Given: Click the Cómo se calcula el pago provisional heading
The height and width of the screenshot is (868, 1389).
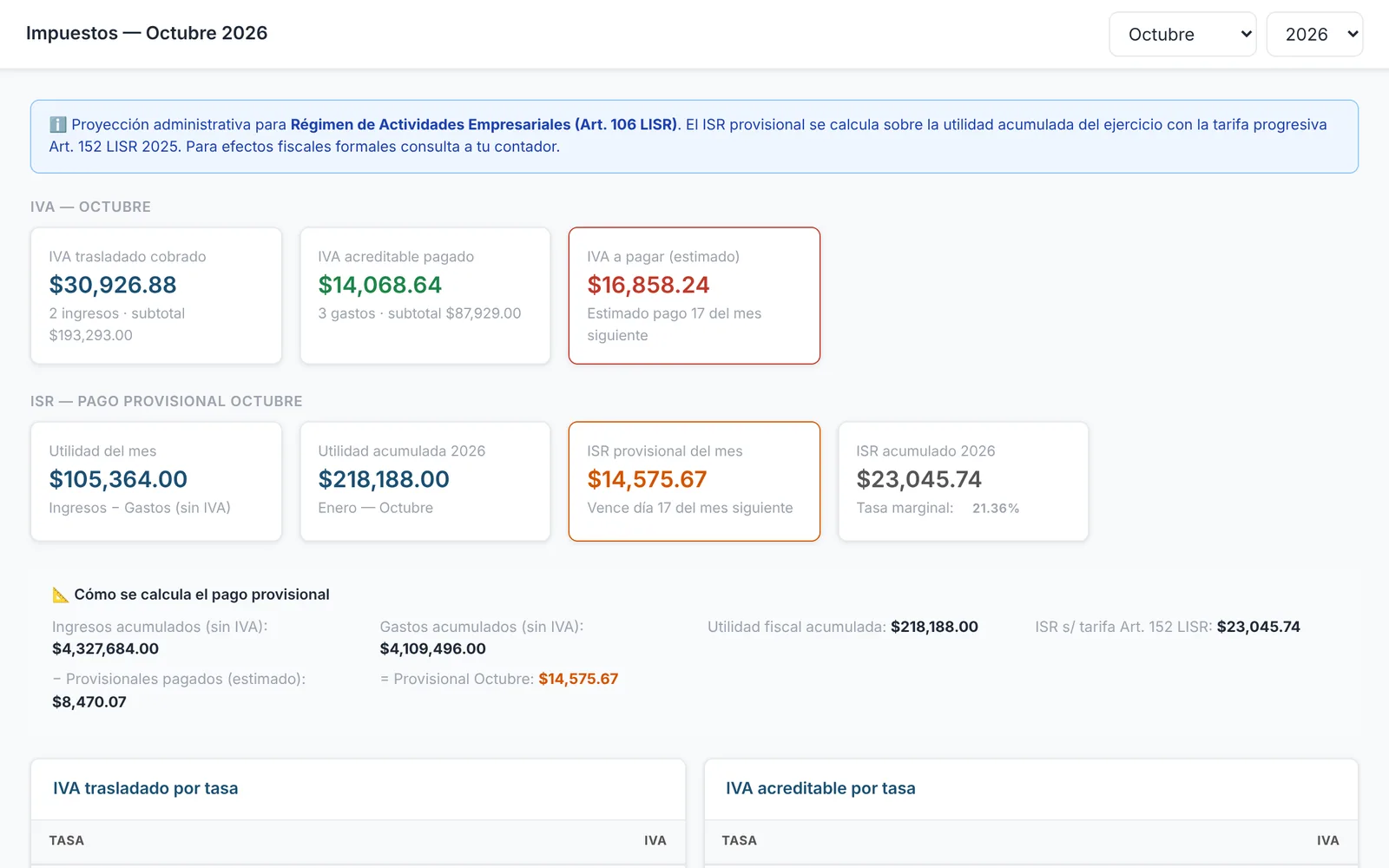Looking at the screenshot, I should [x=201, y=595].
